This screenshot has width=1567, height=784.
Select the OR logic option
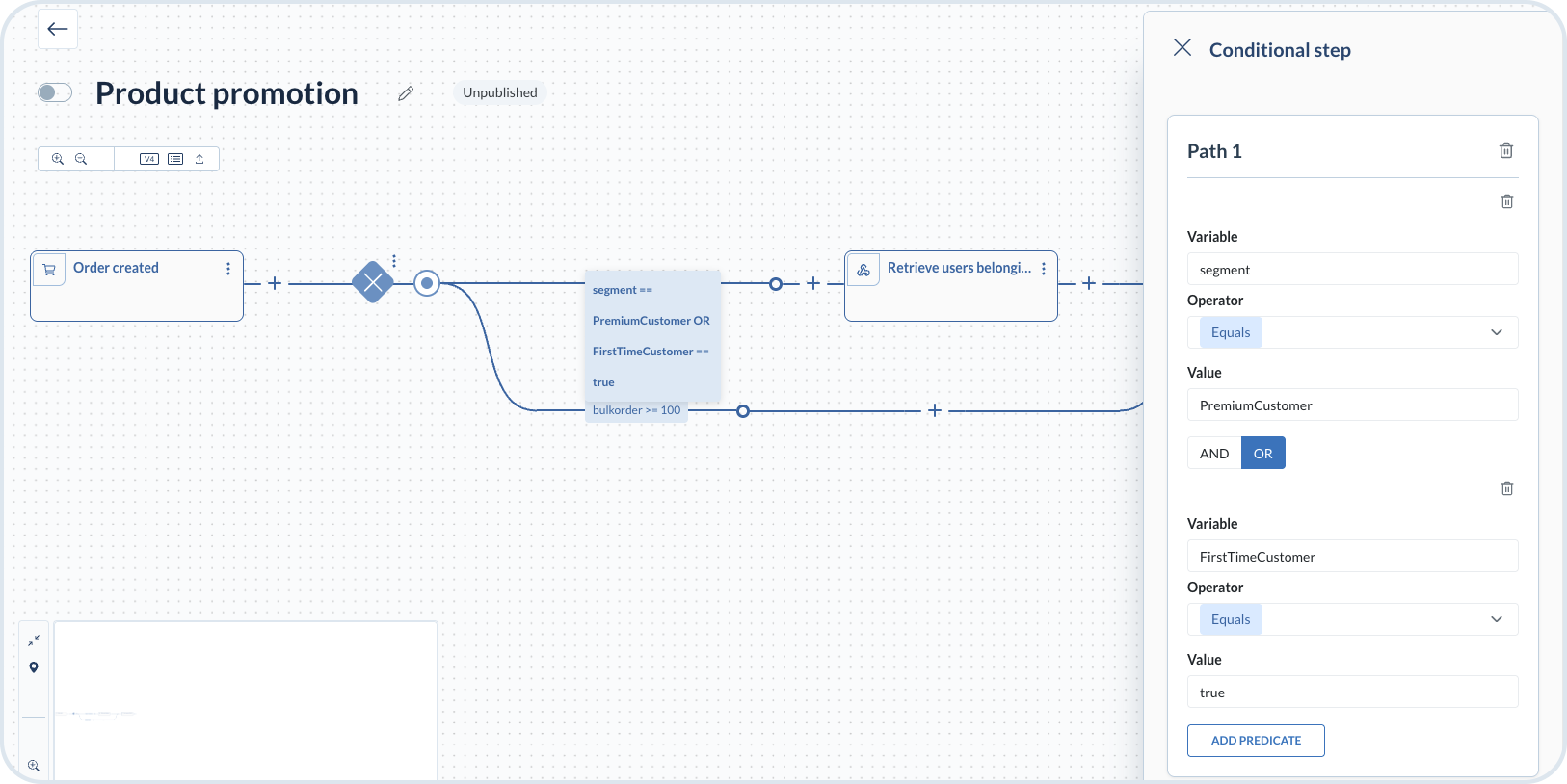pos(1262,454)
